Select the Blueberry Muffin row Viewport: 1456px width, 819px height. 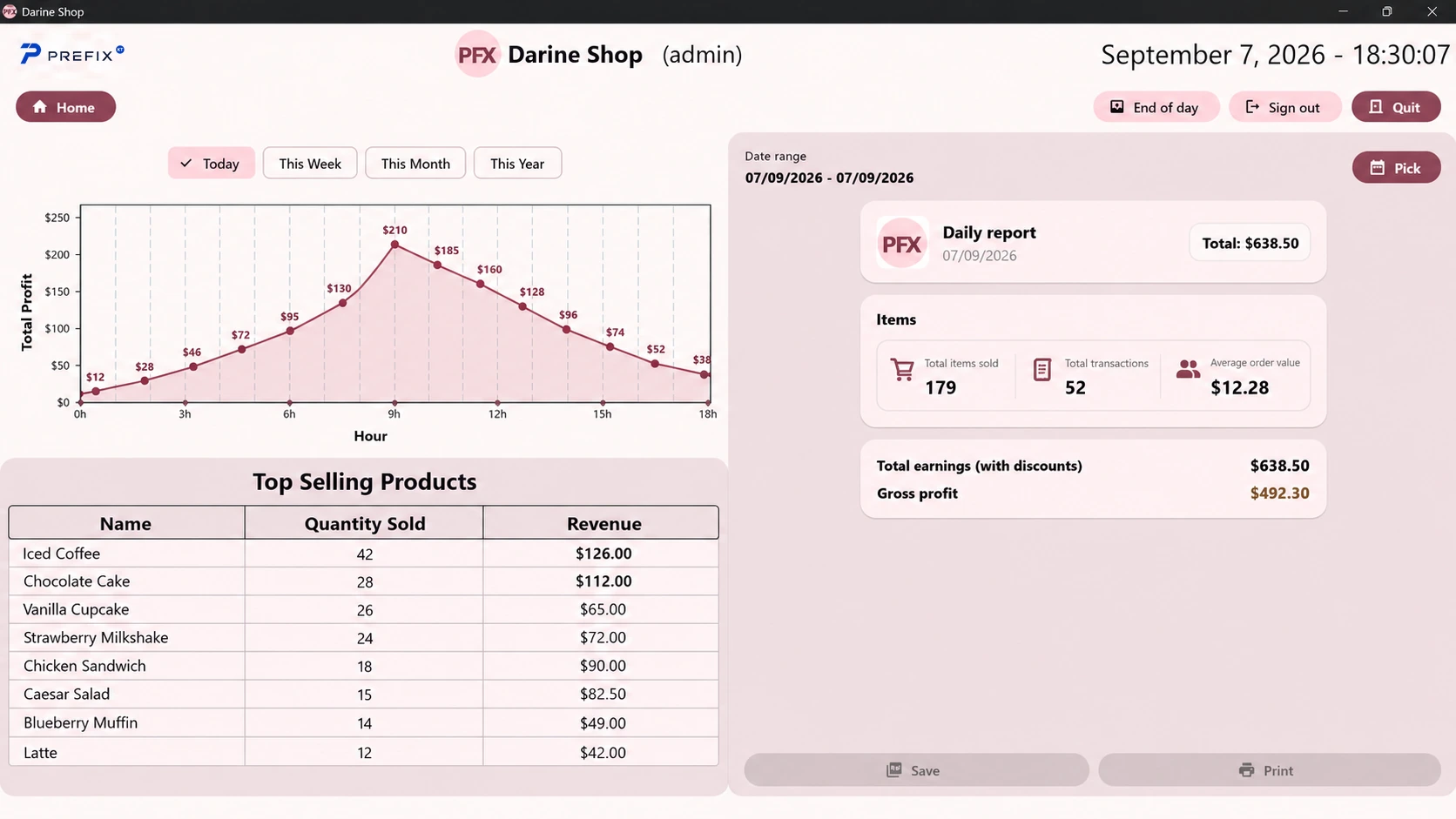(x=363, y=723)
